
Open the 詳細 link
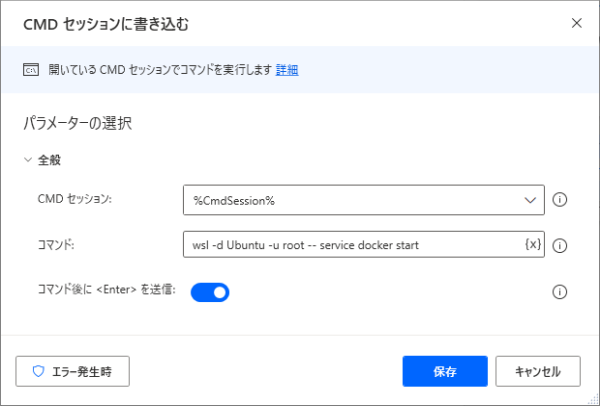pos(287,70)
